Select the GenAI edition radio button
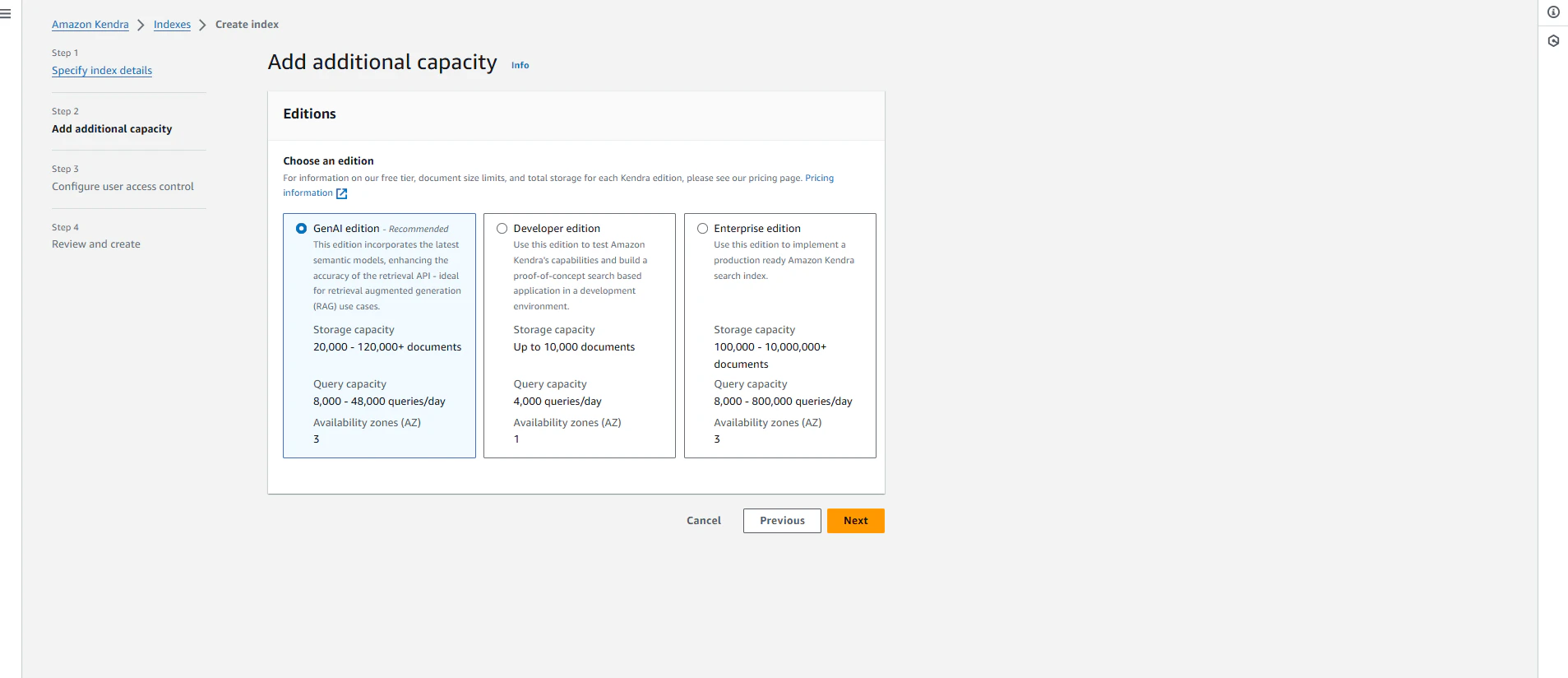Image resolution: width=1568 pixels, height=678 pixels. click(302, 229)
